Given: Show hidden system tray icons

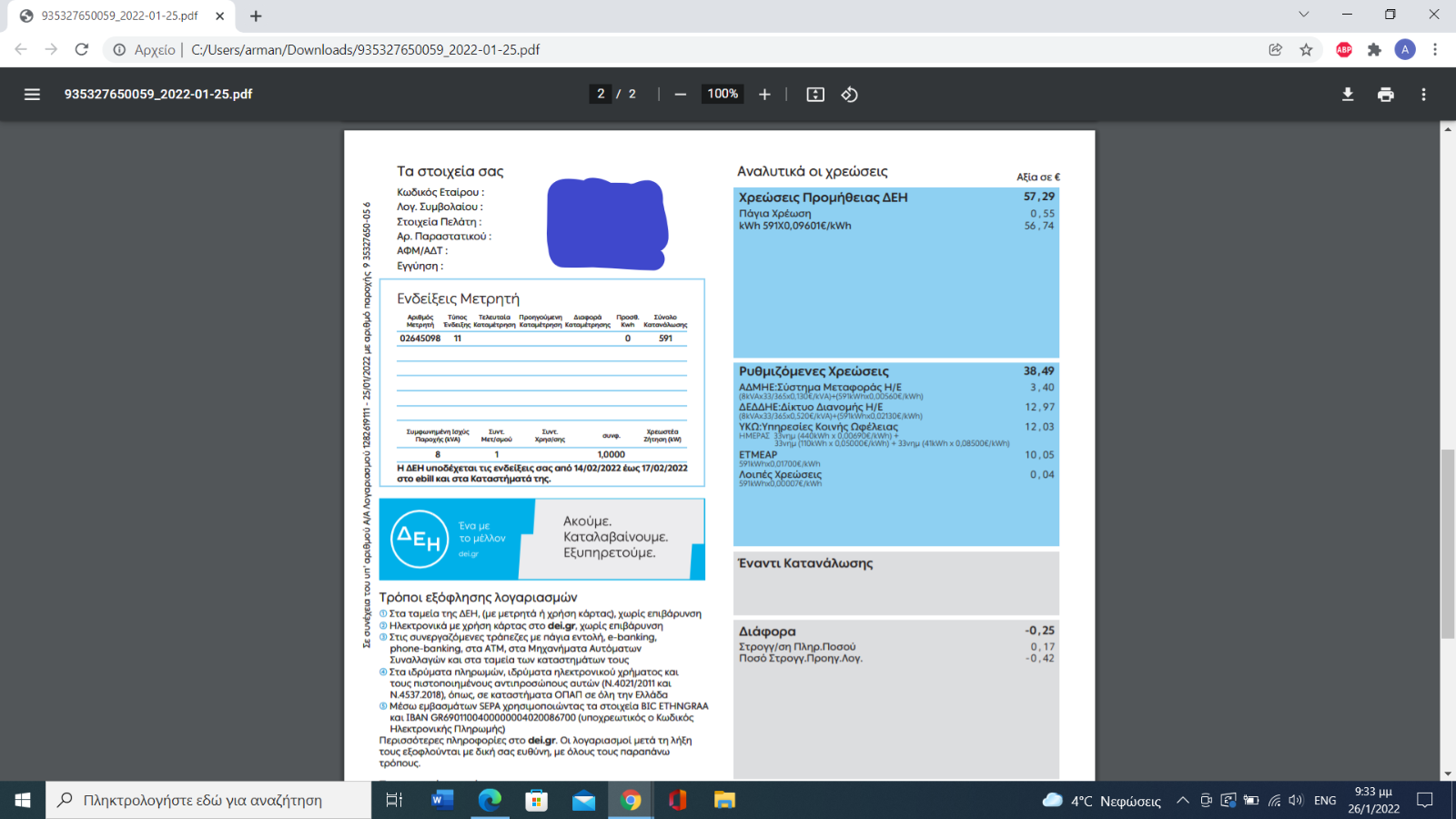Looking at the screenshot, I should coord(1182,801).
